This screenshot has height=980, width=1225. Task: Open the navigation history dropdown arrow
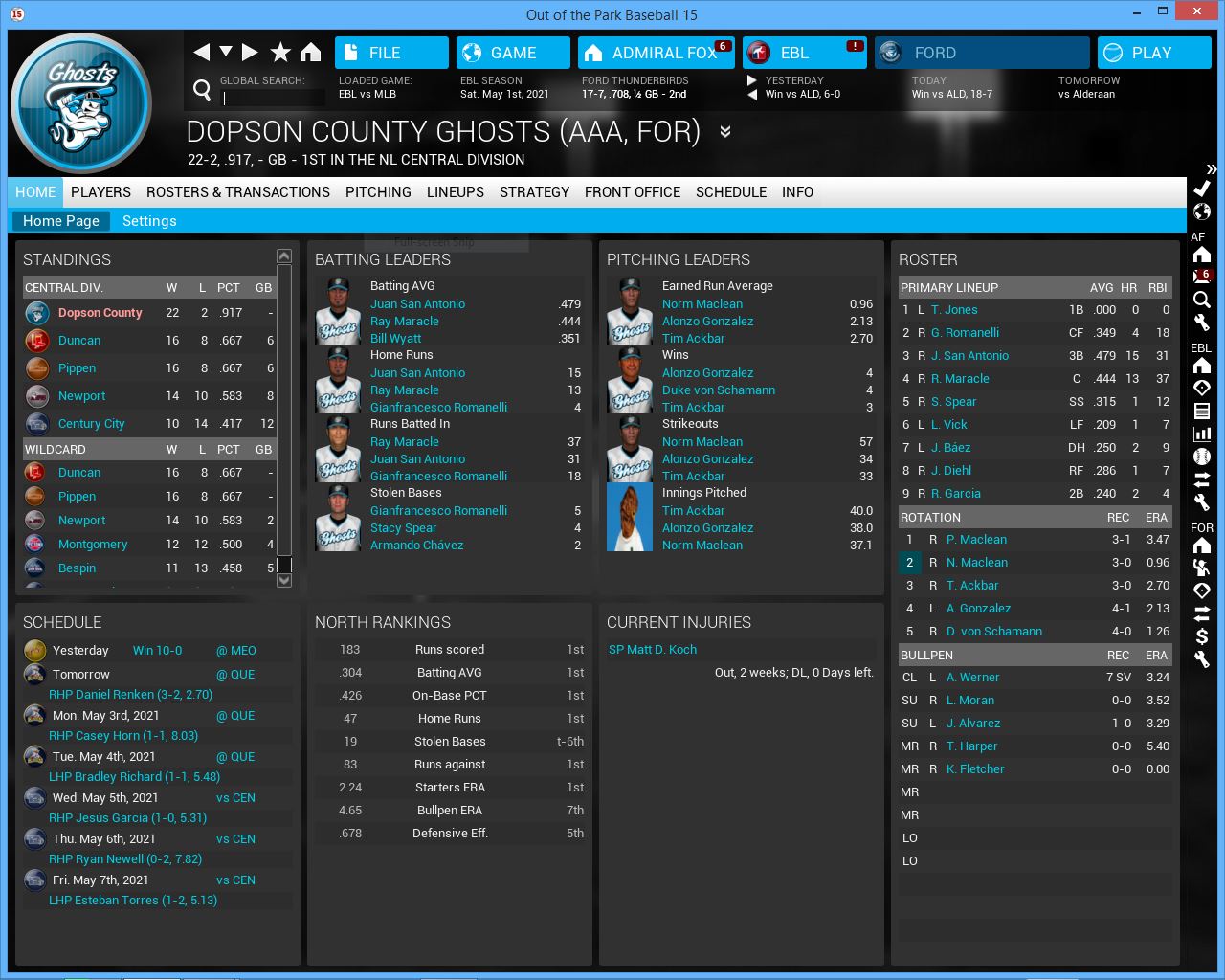click(226, 52)
